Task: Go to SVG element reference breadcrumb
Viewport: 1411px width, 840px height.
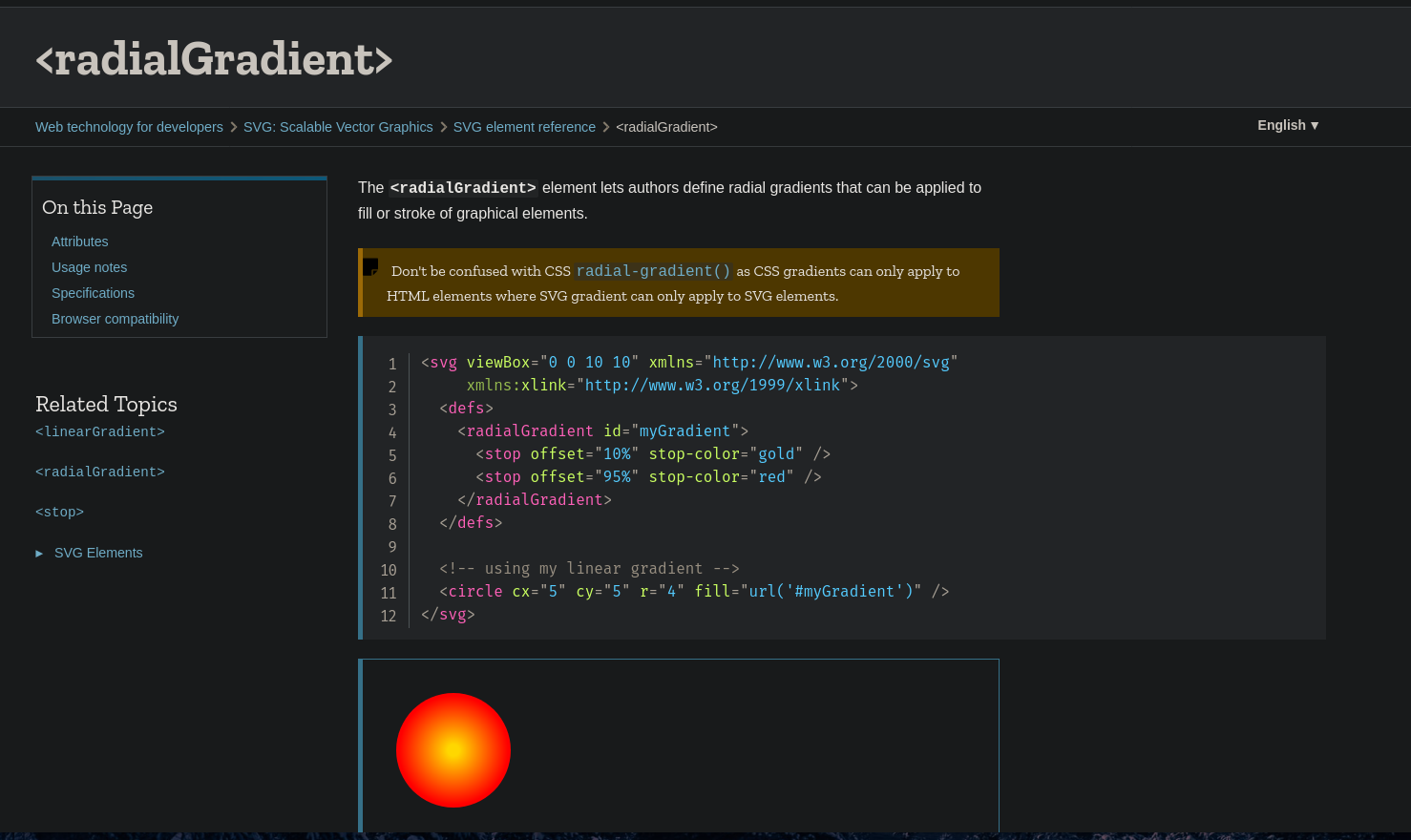Action: 524,127
